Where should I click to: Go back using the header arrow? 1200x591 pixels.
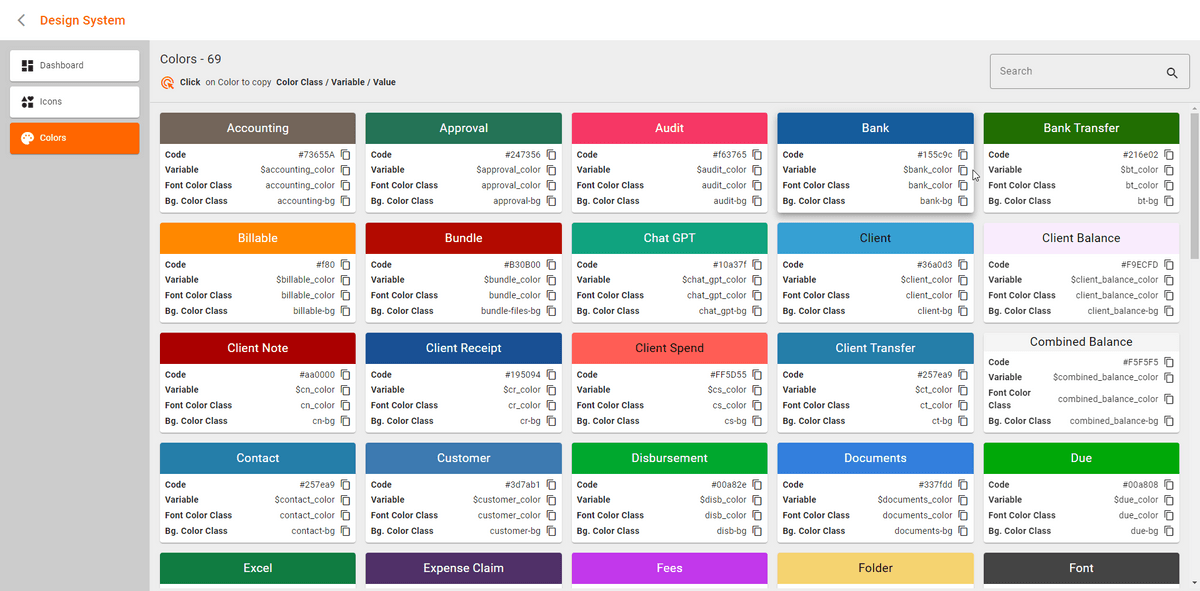[x=22, y=20]
